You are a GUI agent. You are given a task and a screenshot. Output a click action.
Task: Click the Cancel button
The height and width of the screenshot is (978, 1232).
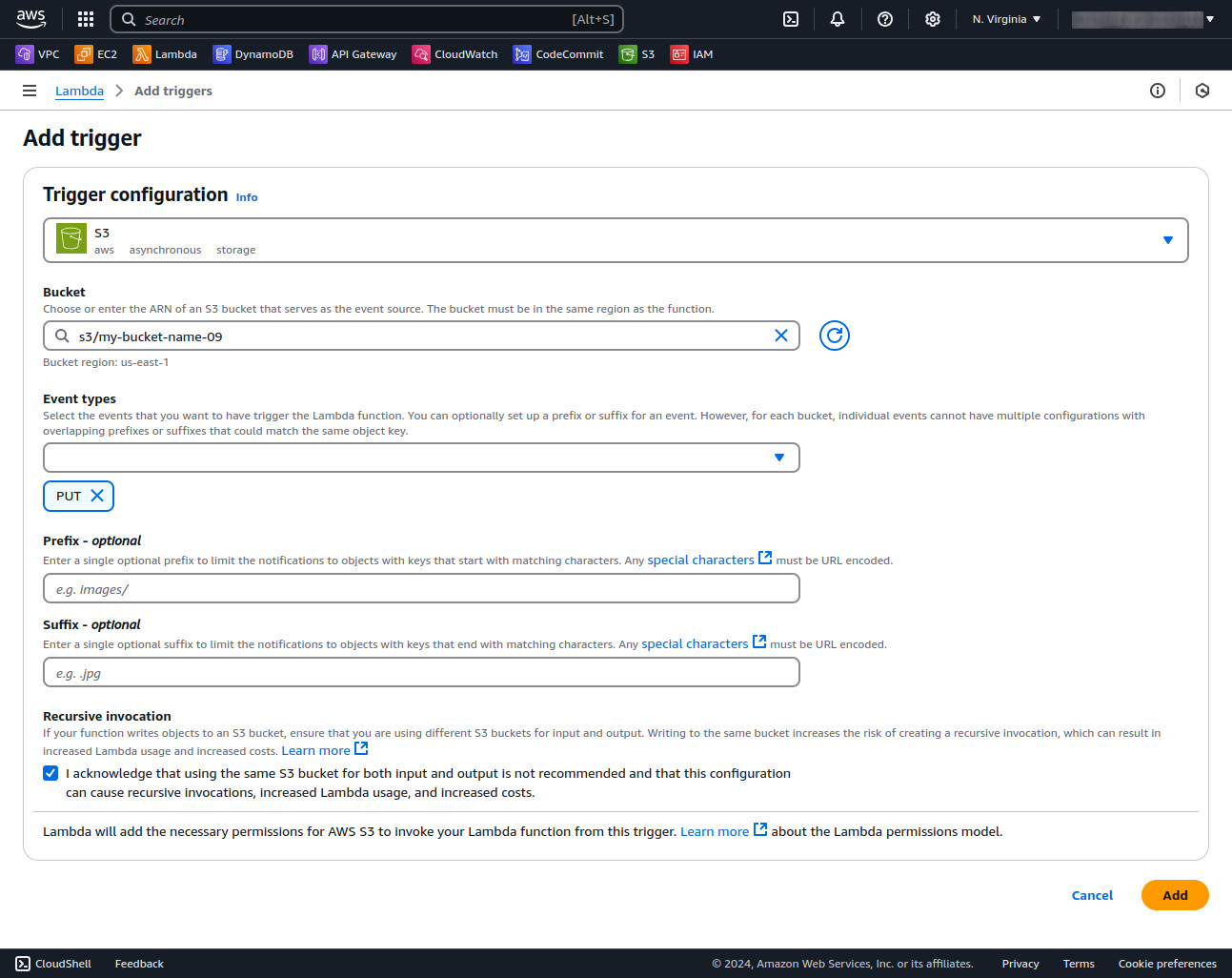pos(1092,895)
